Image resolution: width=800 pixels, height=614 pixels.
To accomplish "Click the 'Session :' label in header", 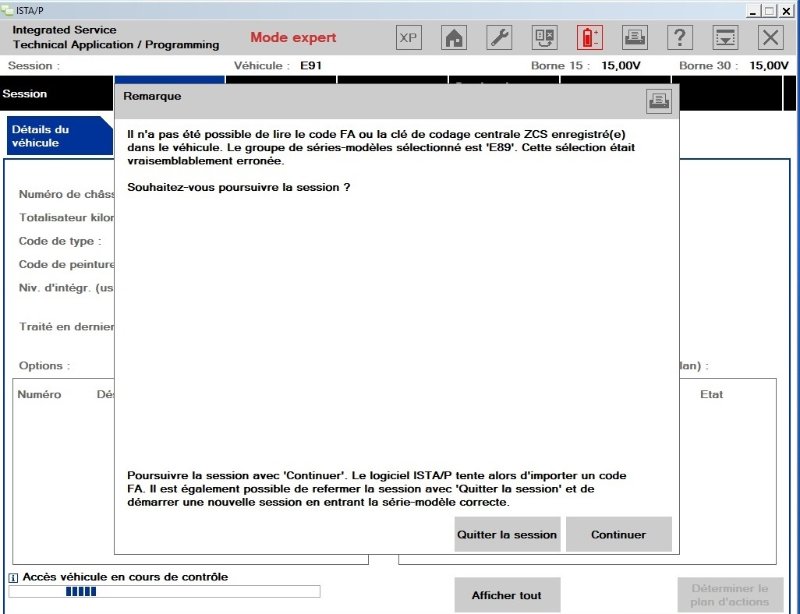I will [34, 65].
